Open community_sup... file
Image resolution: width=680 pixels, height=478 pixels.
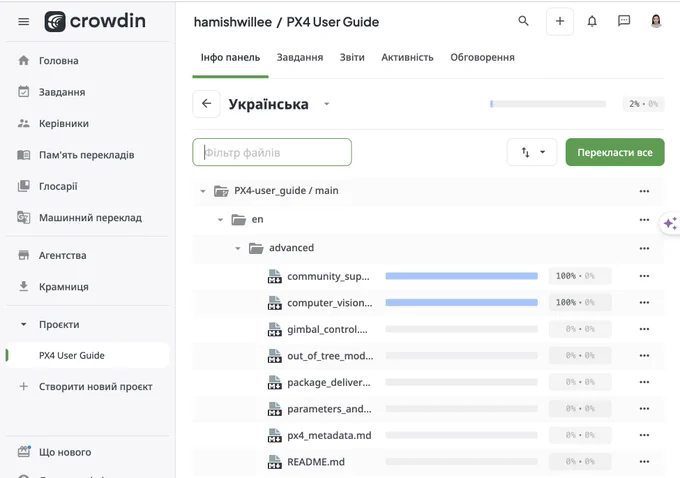(328, 276)
